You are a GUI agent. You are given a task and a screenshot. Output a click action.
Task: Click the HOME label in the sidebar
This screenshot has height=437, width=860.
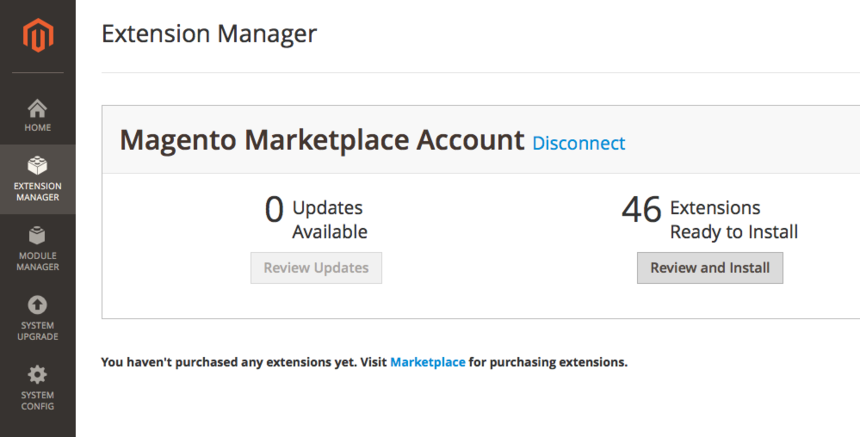click(37, 128)
